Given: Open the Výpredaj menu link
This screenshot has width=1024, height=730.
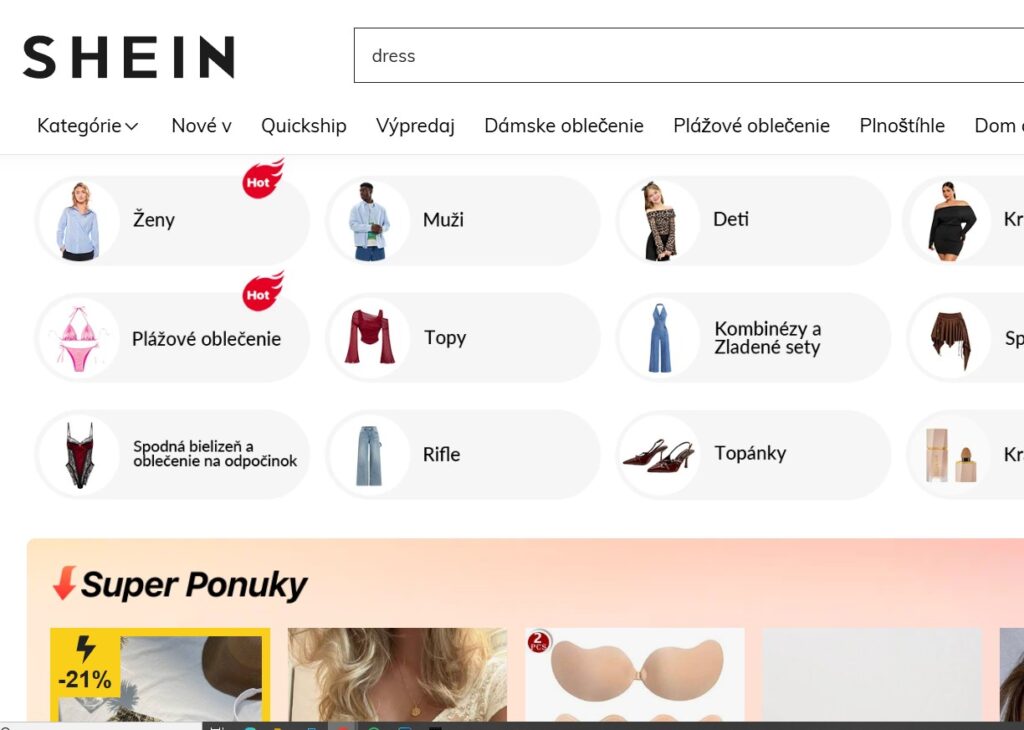Looking at the screenshot, I should (415, 125).
